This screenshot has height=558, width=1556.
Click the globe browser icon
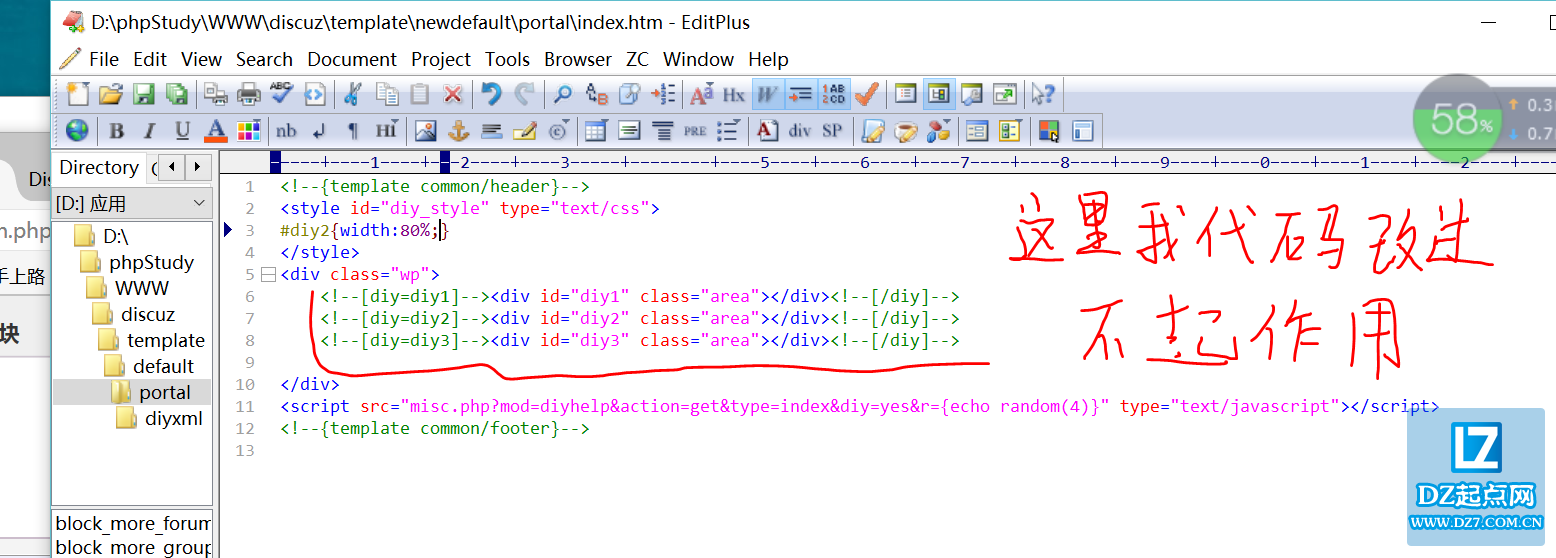point(77,130)
